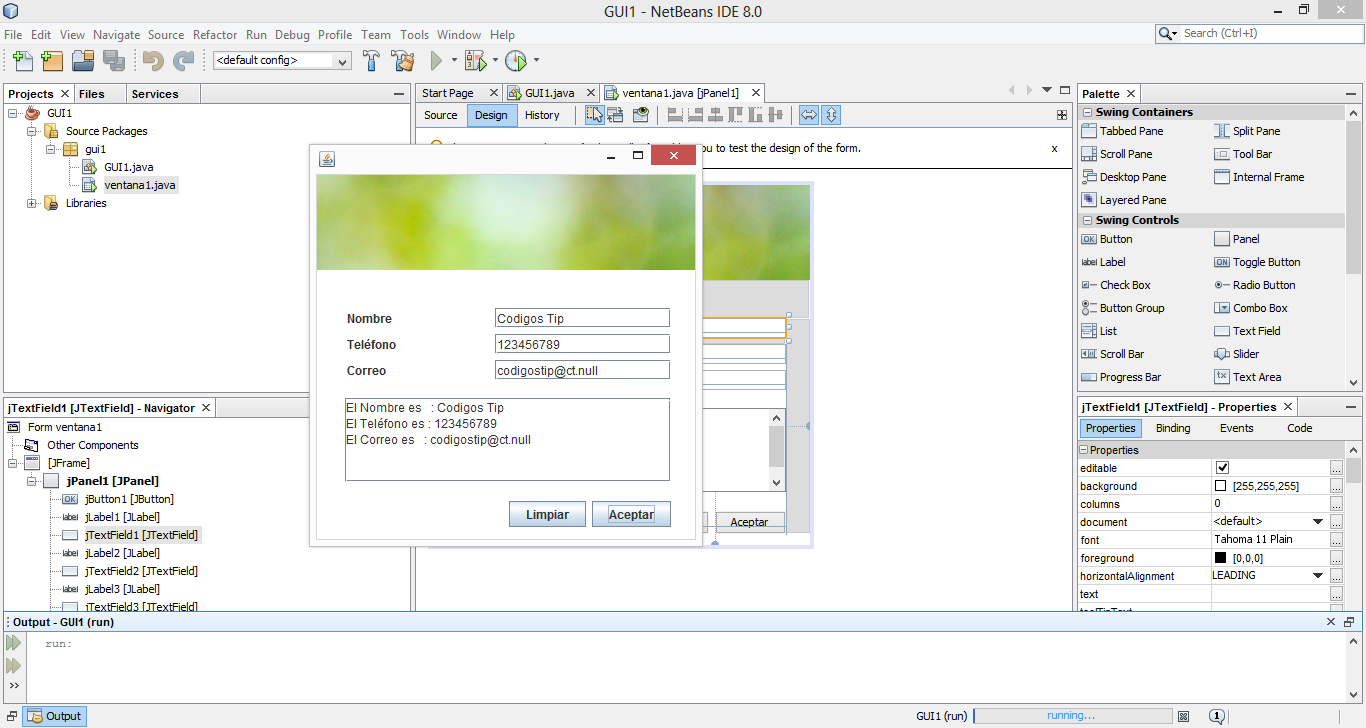Image resolution: width=1366 pixels, height=728 pixels.
Task: Open the New Project icon
Action: click(51, 61)
